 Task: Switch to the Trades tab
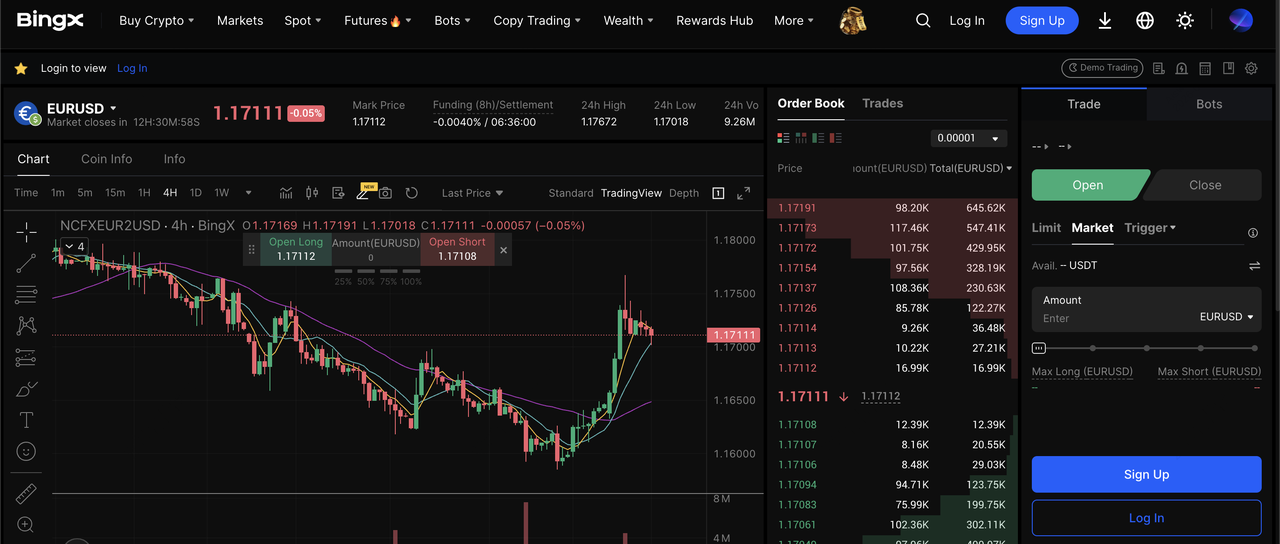point(882,103)
